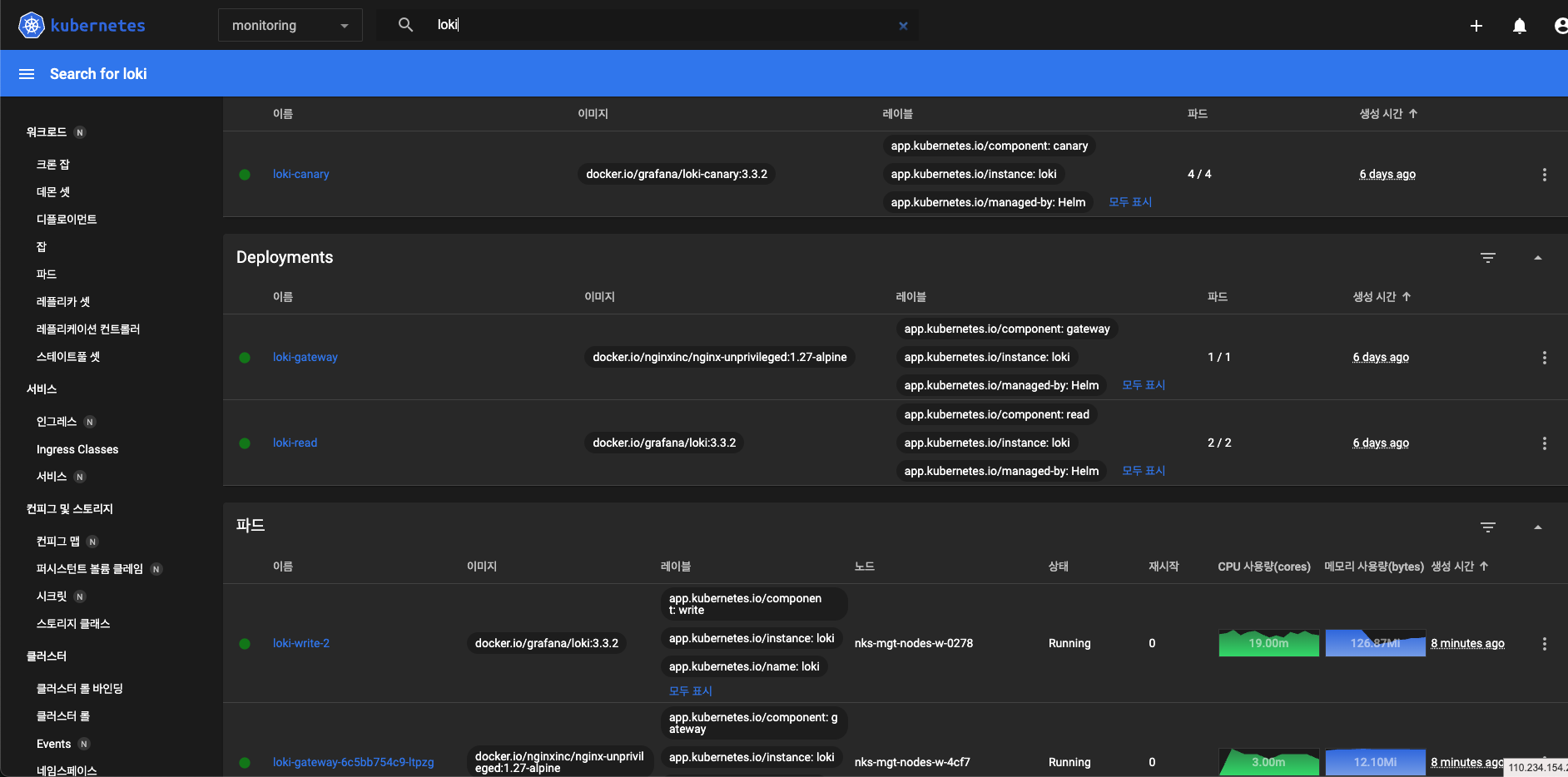Open the hamburger navigation menu
1568x777 pixels.
tap(27, 74)
